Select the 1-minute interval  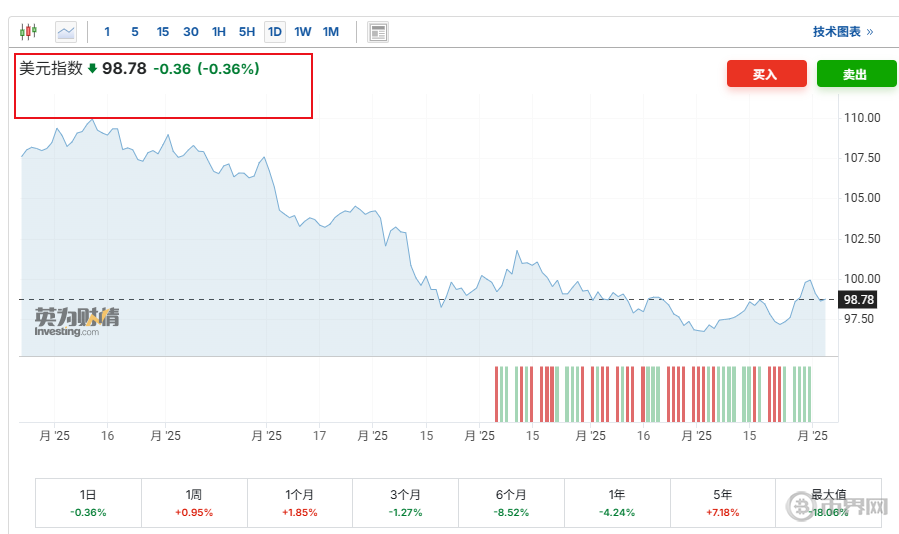click(107, 32)
